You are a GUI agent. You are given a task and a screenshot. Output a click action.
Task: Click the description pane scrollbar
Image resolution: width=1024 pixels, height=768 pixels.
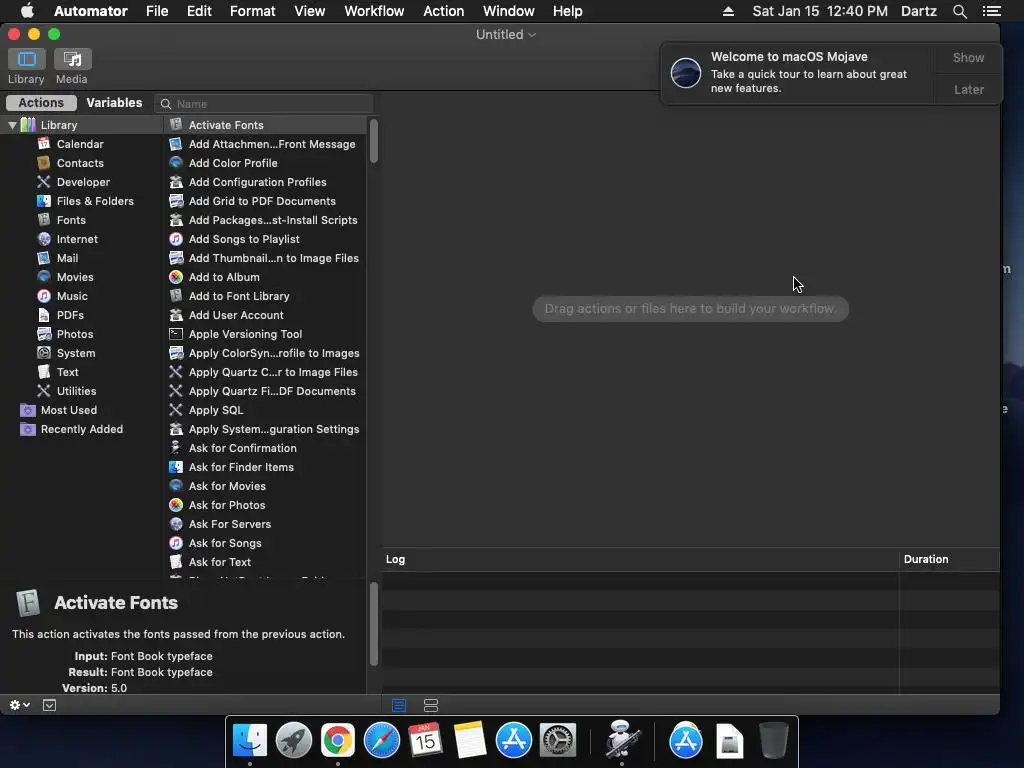coord(374,624)
